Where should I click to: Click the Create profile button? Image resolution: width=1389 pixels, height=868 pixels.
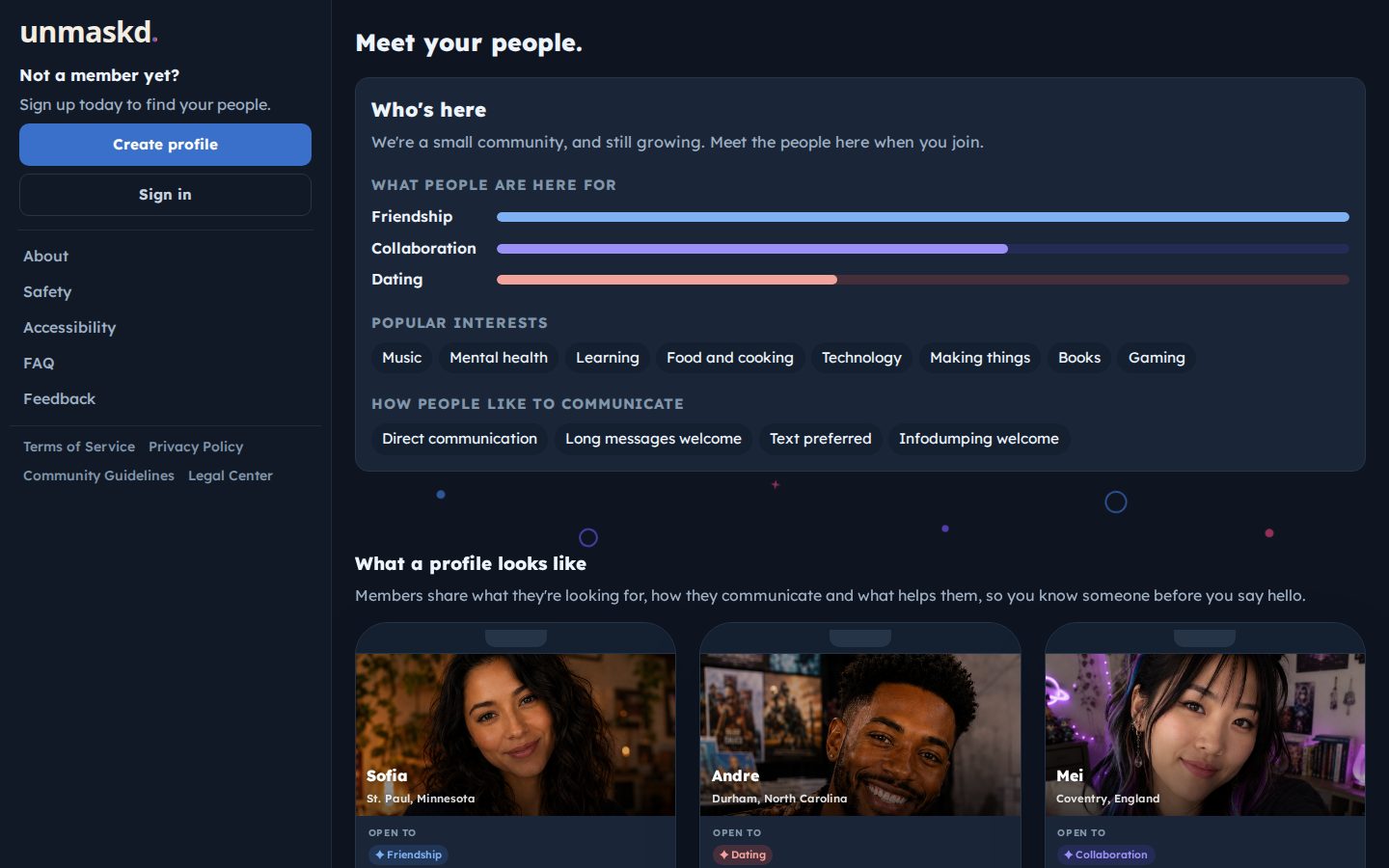coord(165,145)
